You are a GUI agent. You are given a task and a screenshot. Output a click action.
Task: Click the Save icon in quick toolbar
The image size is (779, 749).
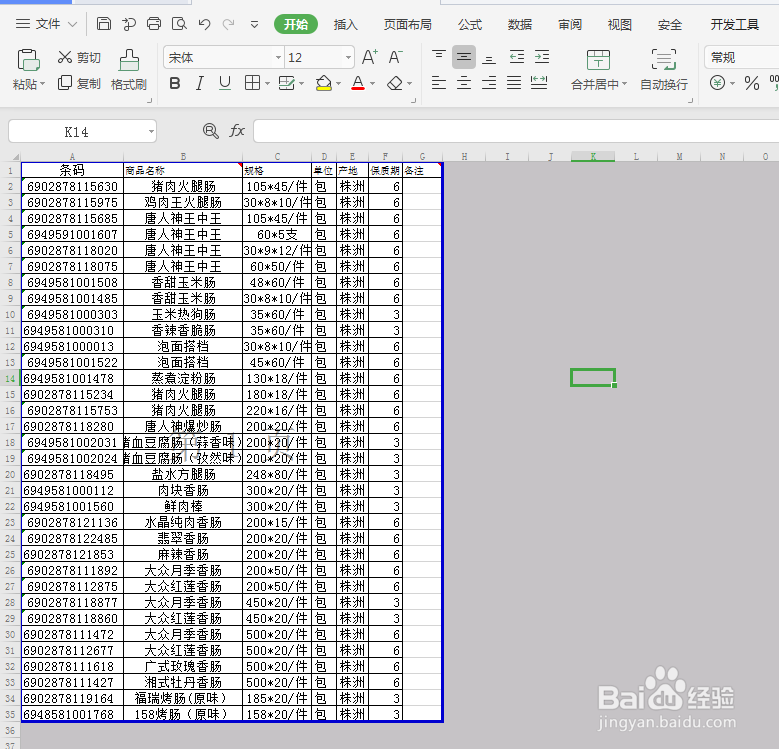click(x=104, y=23)
